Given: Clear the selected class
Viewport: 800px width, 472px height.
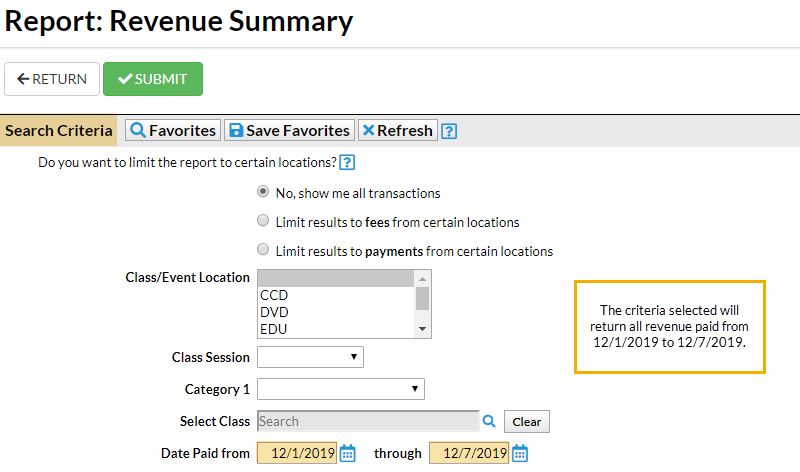Looking at the screenshot, I should coord(526,422).
